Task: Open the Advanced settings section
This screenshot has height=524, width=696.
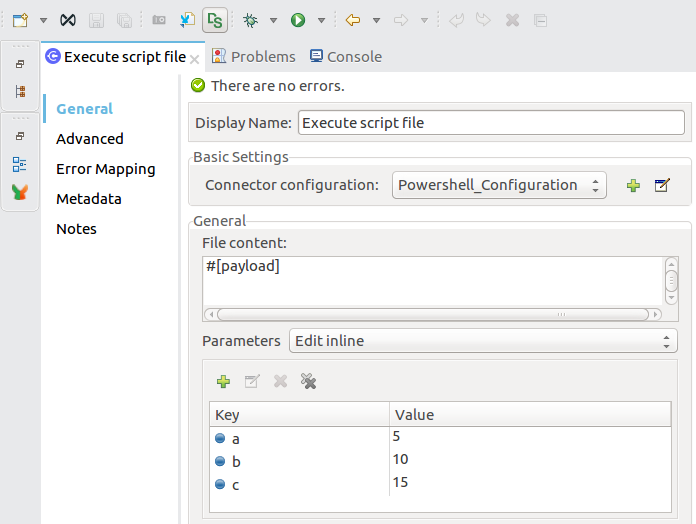Action: pos(90,139)
